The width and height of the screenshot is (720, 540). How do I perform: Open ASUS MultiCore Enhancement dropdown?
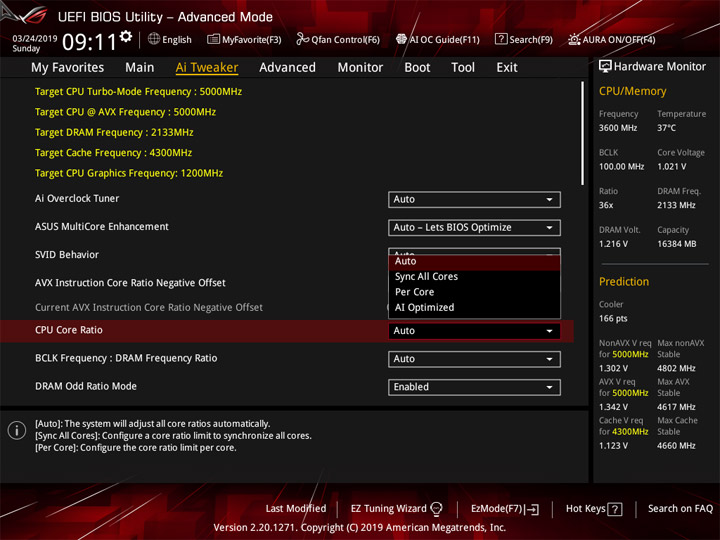click(474, 227)
